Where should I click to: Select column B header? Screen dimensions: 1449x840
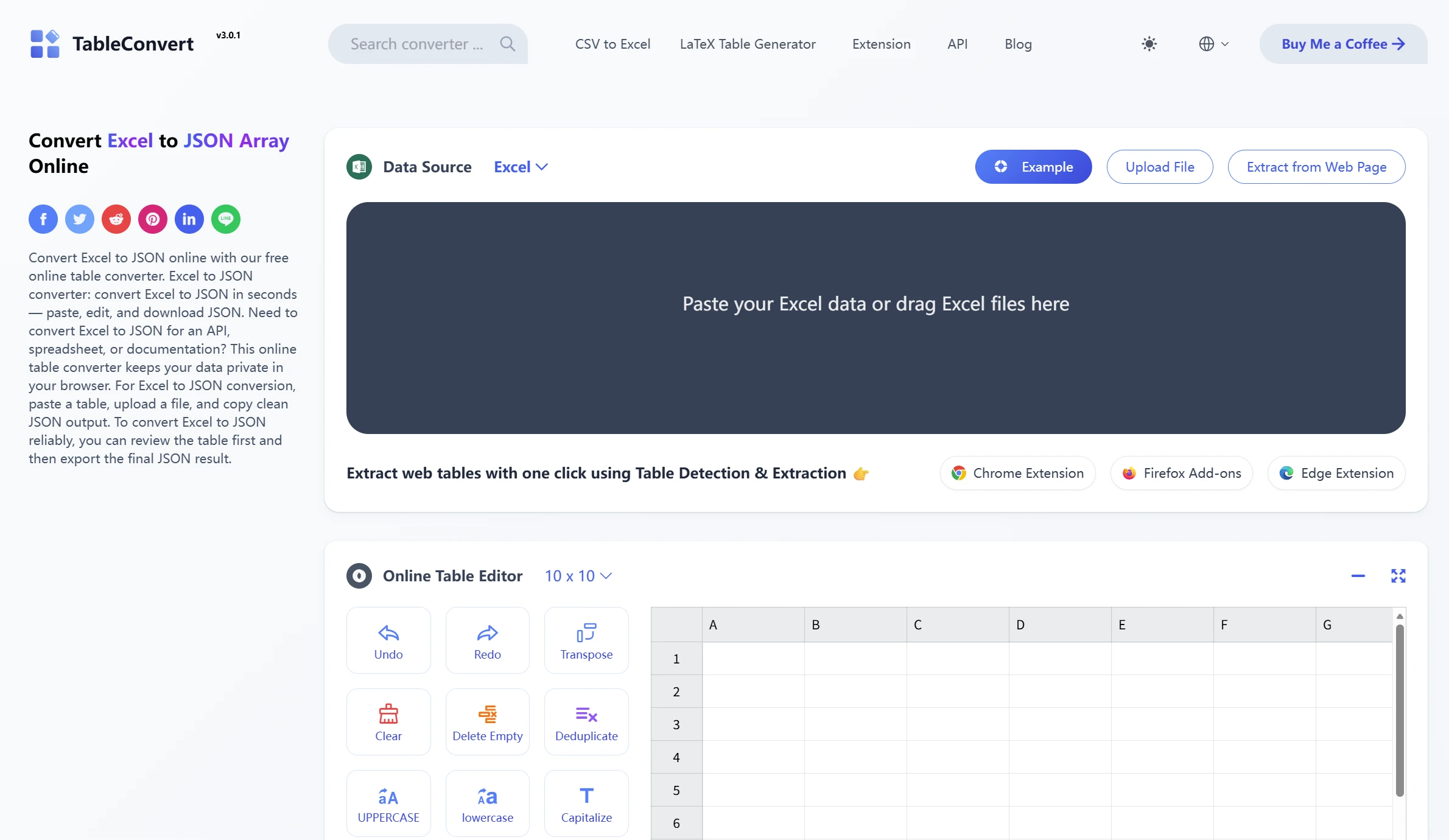855,625
